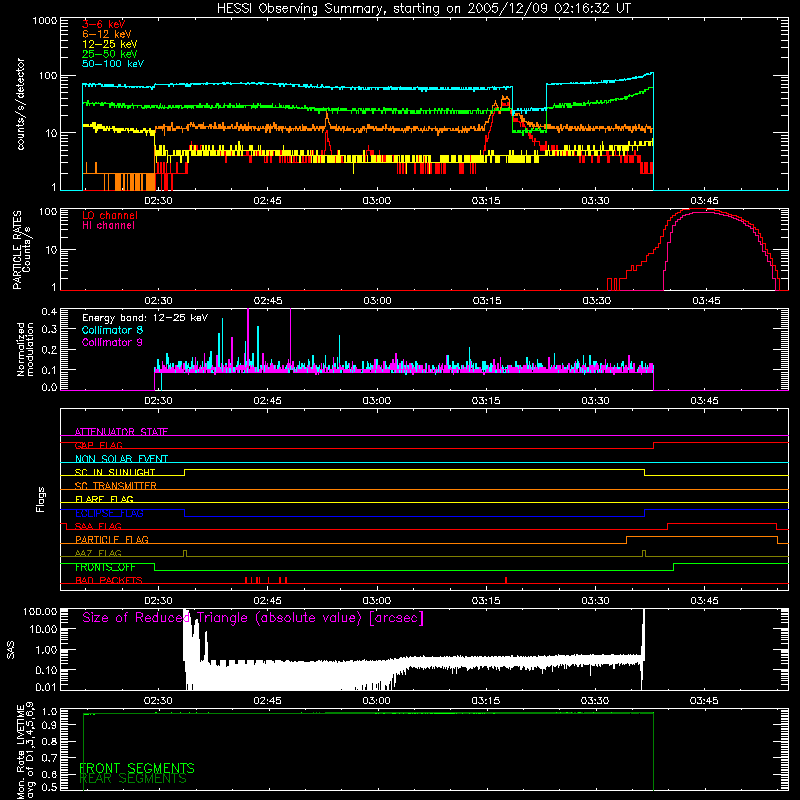Click the 1000 value on counts axis
Screen dimensions: 800x800
tap(45, 21)
